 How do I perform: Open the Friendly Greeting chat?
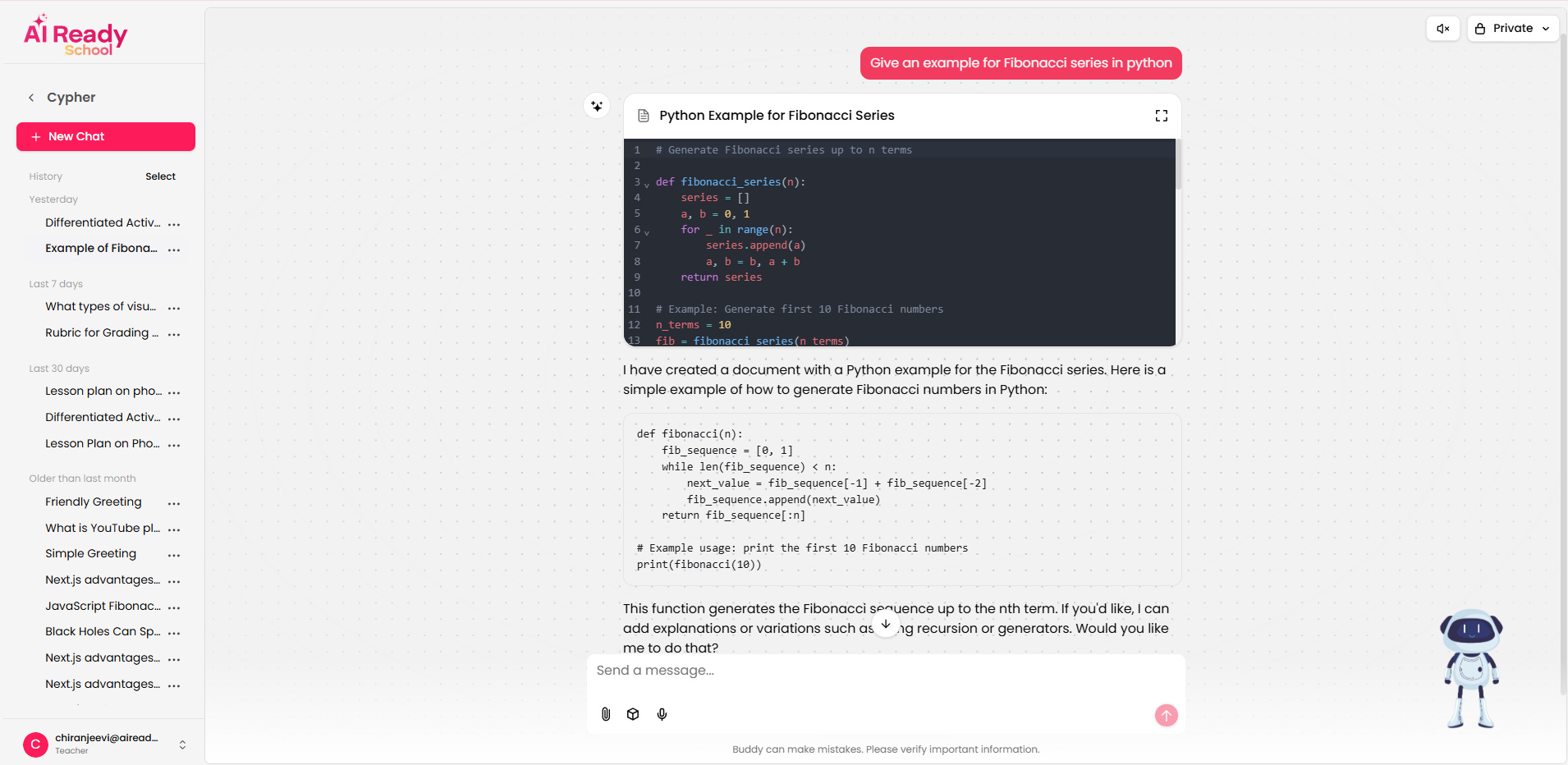pos(94,502)
